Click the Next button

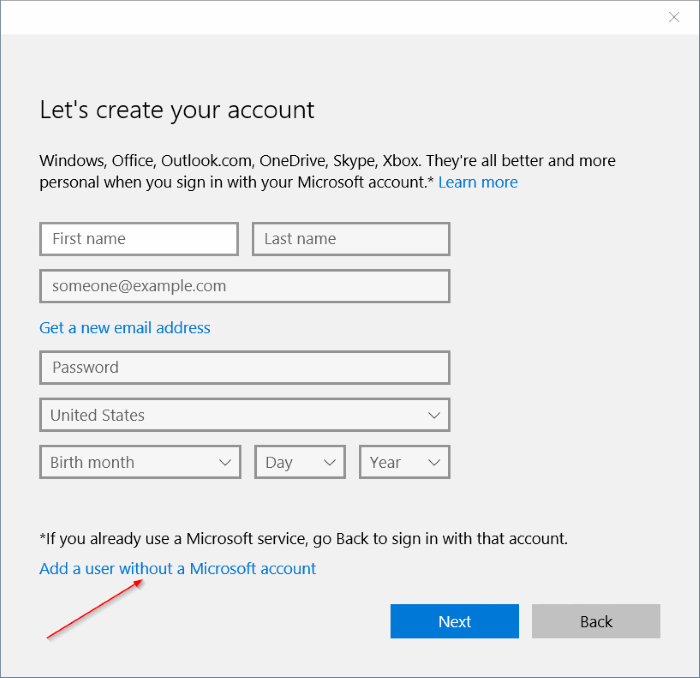point(454,621)
